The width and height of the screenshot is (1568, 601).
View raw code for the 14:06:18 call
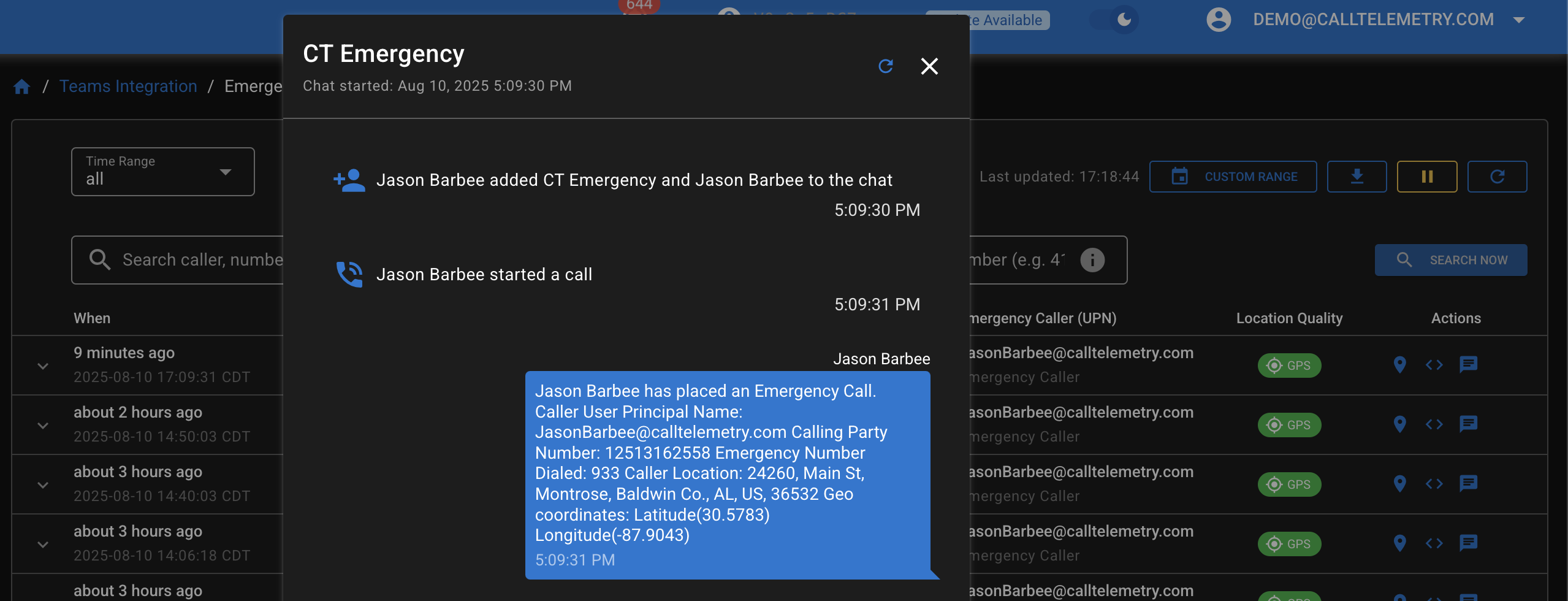point(1434,543)
